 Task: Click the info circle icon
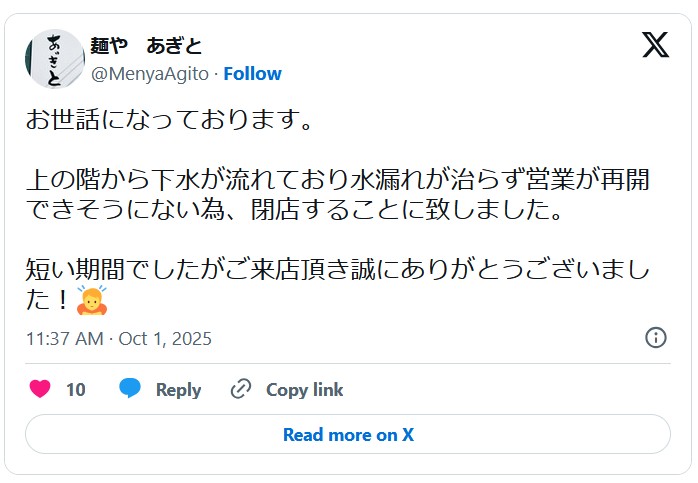point(656,337)
